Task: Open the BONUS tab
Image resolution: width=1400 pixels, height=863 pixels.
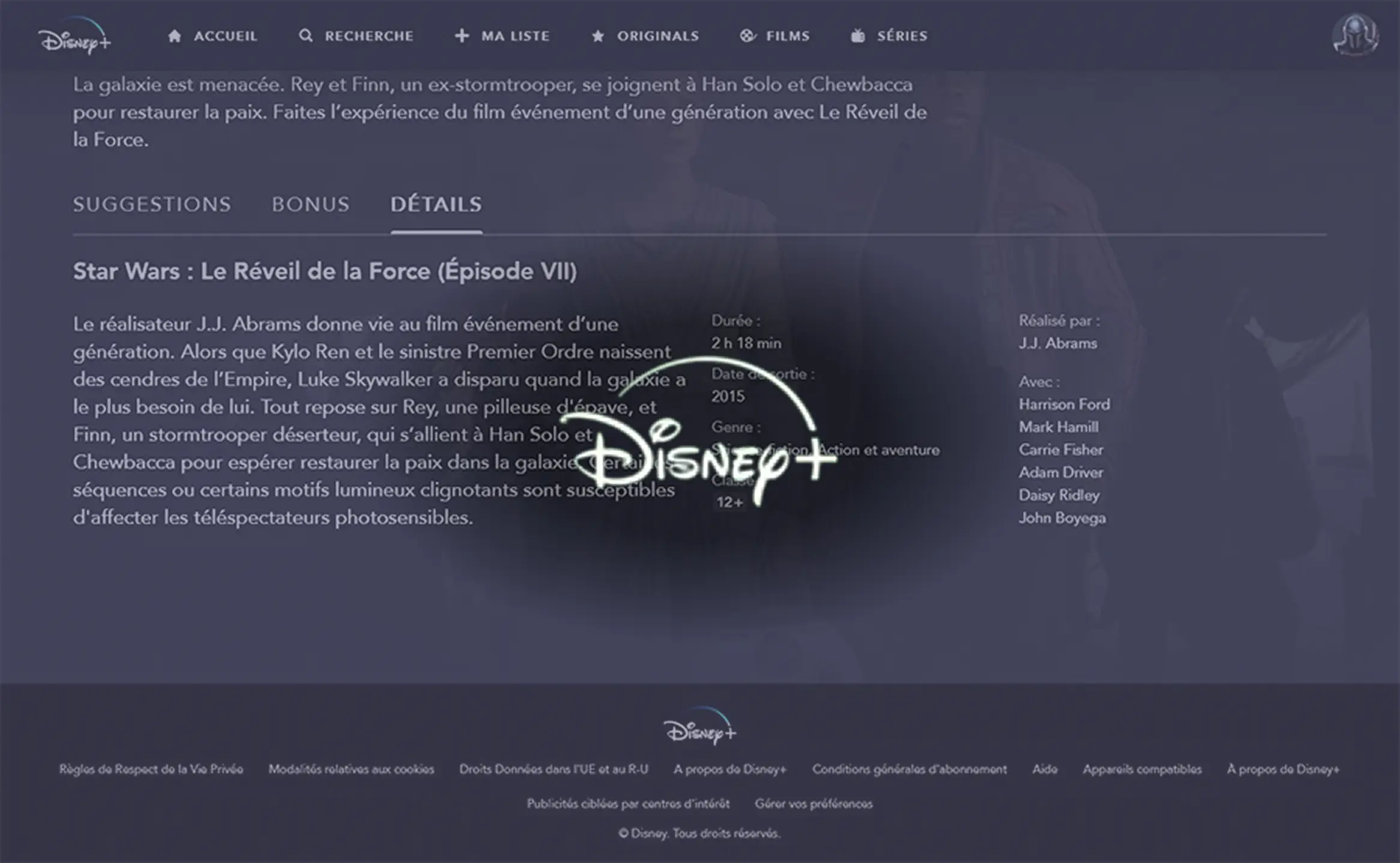Action: (311, 204)
